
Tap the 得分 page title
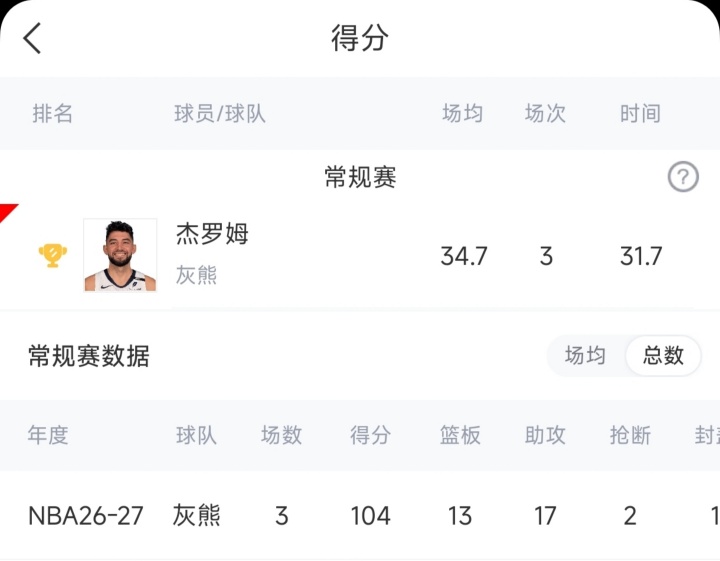(360, 38)
